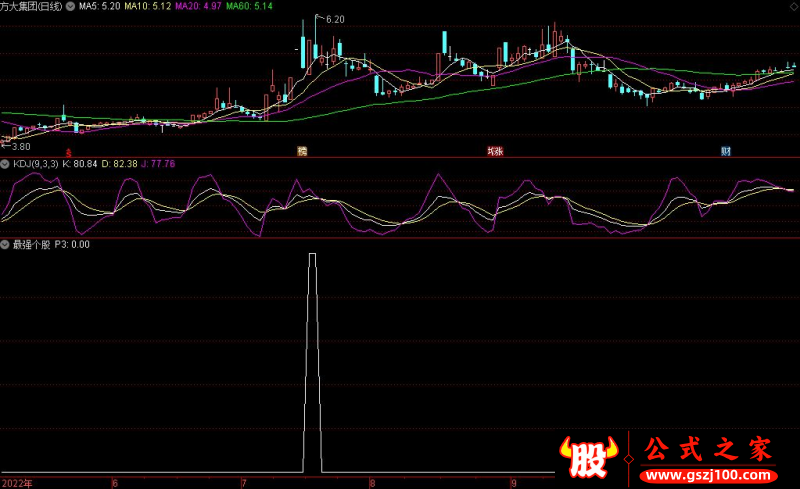800x489 pixels.
Task: Click the 3.80 low price label
Action: (20, 146)
